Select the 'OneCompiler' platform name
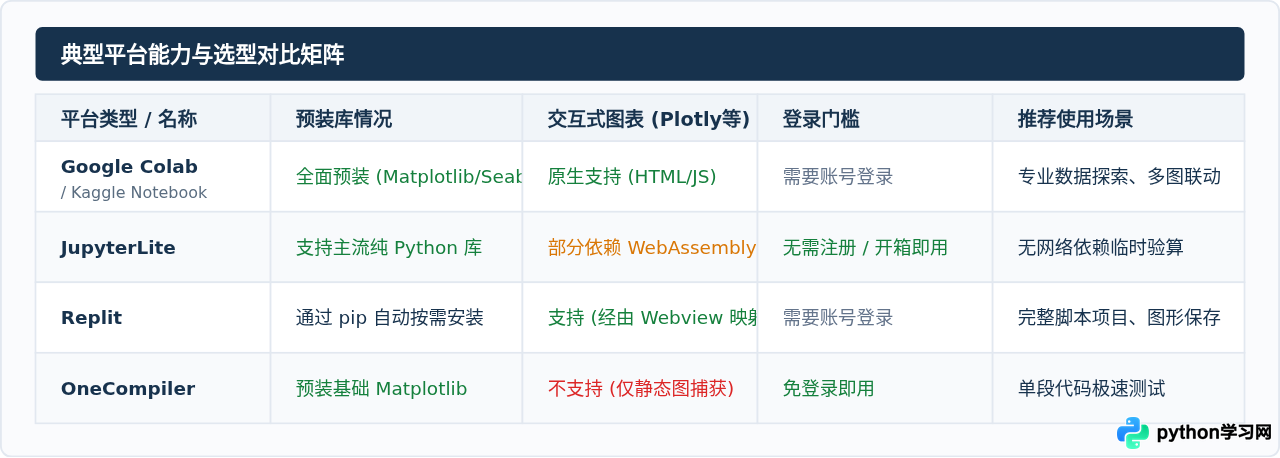 pyautogui.click(x=128, y=389)
